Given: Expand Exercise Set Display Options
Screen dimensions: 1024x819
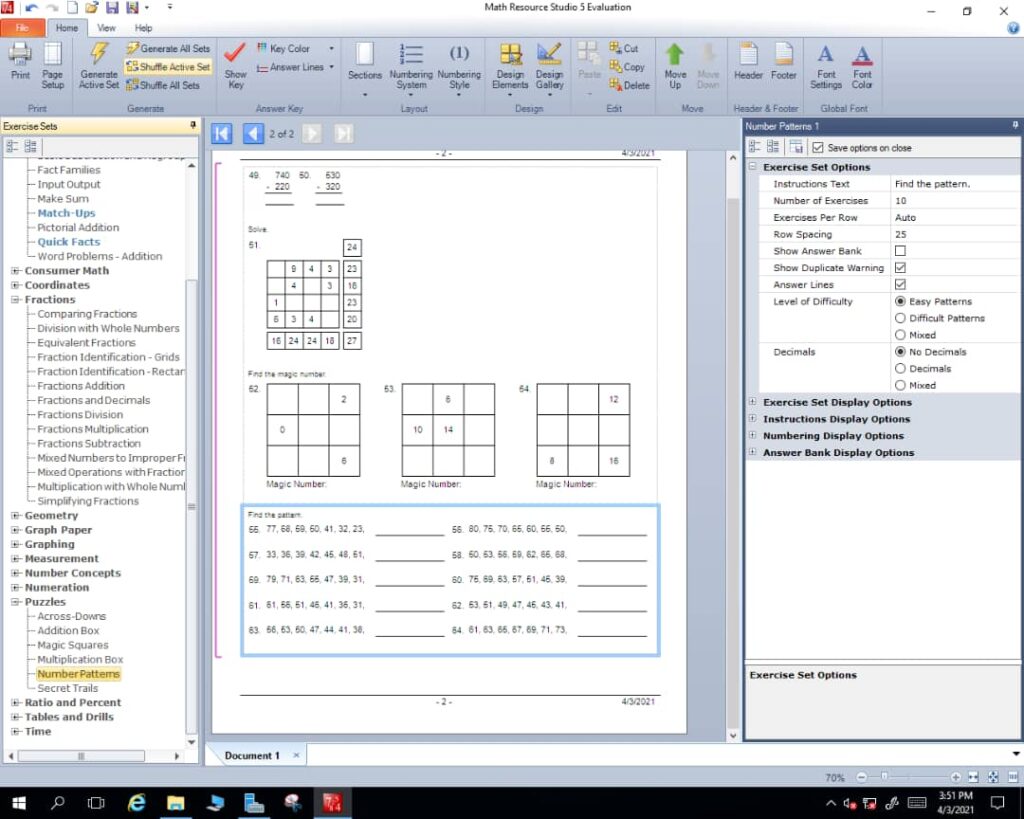Looking at the screenshot, I should click(752, 402).
